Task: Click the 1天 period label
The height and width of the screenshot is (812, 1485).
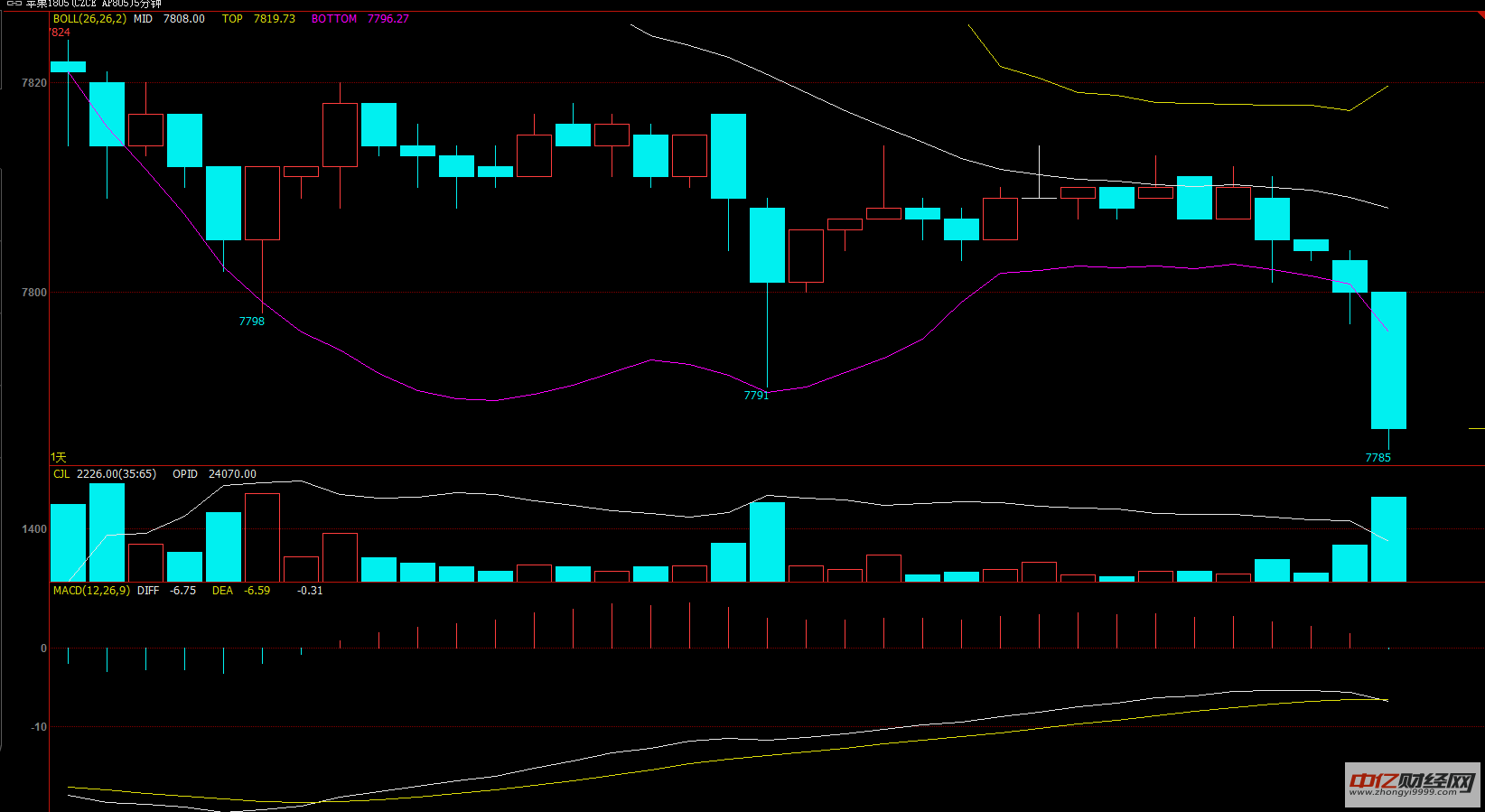Action: 58,458
